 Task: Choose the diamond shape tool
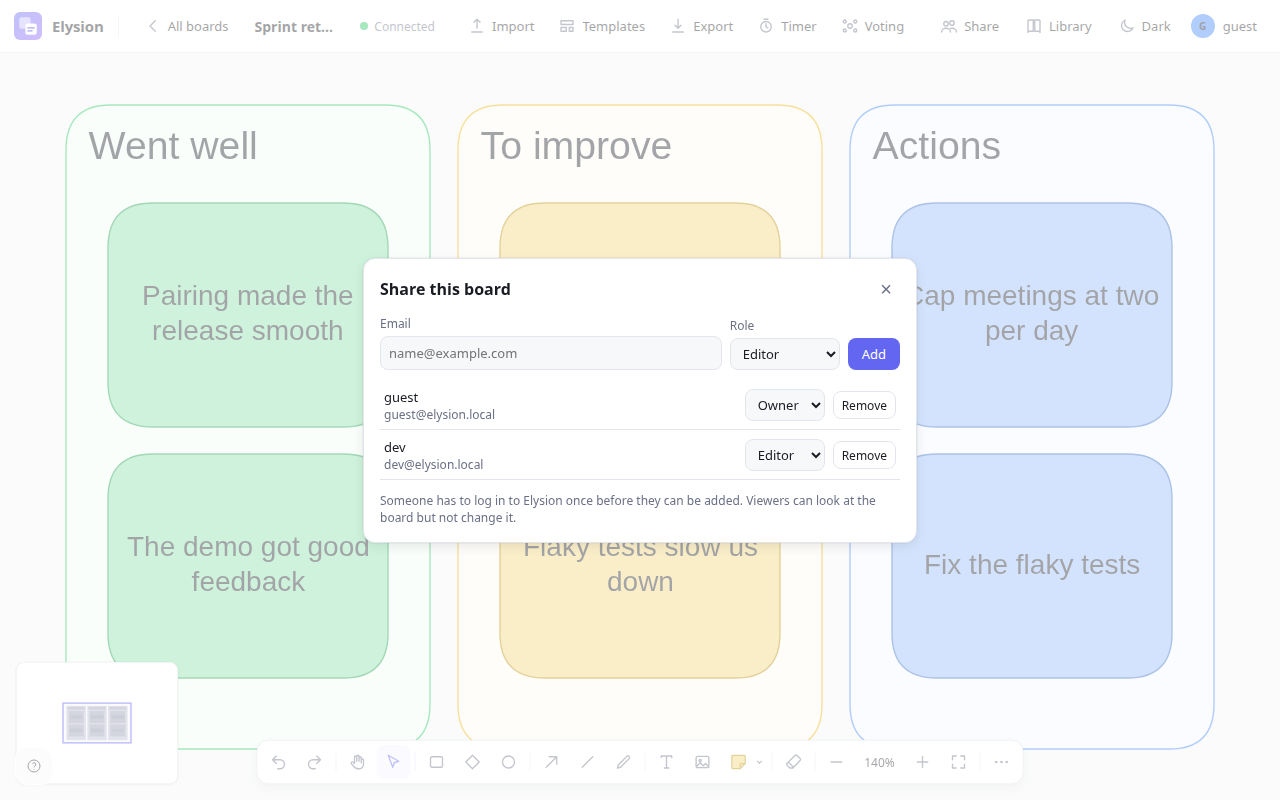(x=472, y=762)
